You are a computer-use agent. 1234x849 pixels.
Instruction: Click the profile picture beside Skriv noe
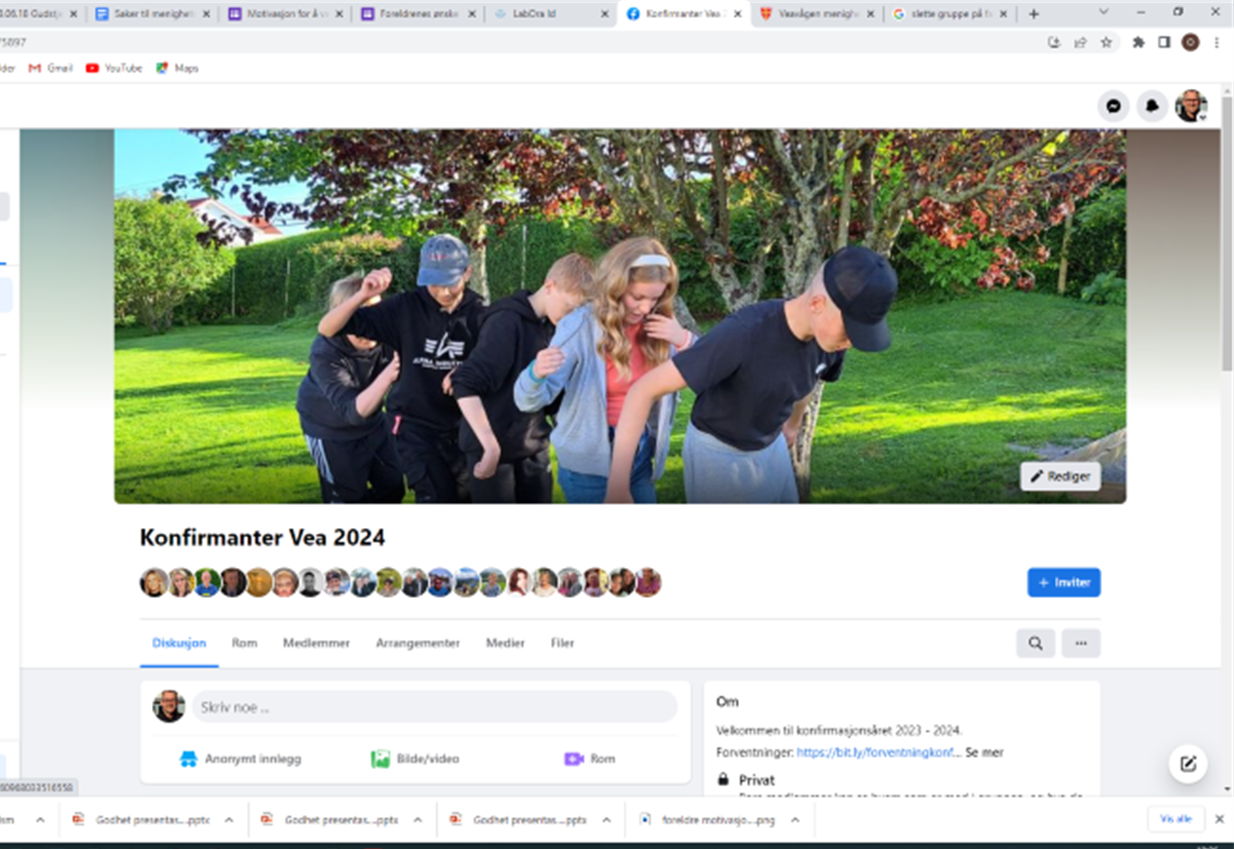[169, 706]
